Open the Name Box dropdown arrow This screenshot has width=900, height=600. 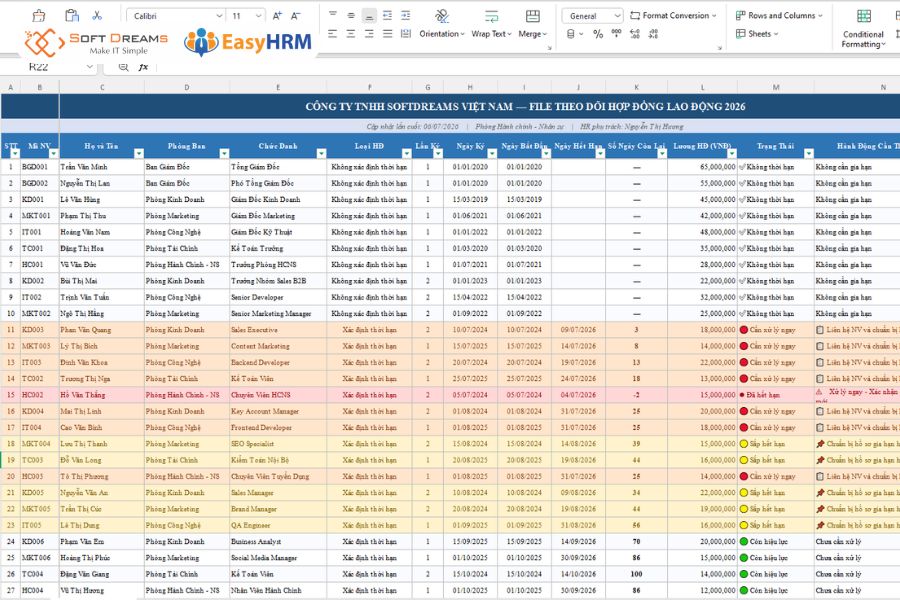click(x=90, y=67)
